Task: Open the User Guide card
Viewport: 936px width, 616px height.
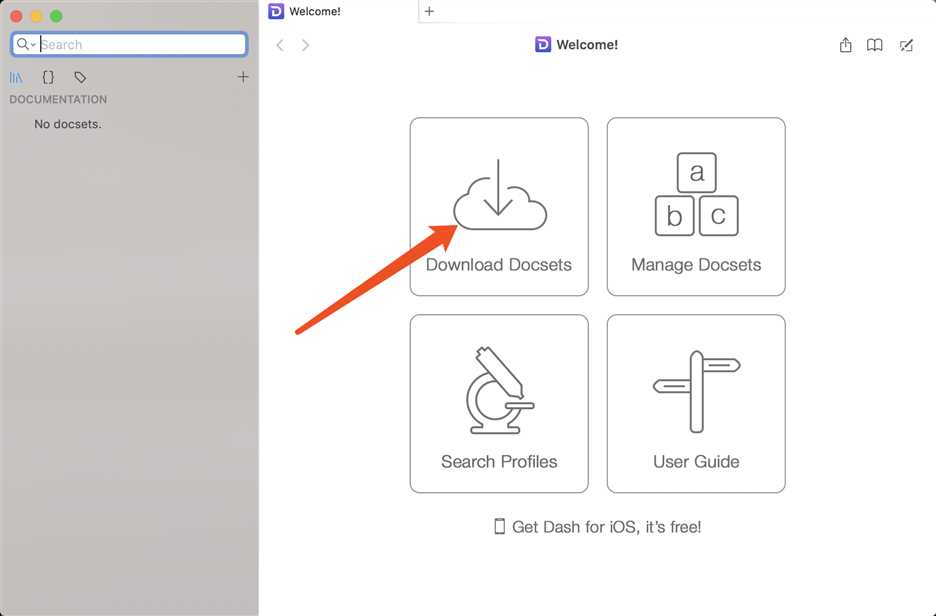Action: (696, 404)
